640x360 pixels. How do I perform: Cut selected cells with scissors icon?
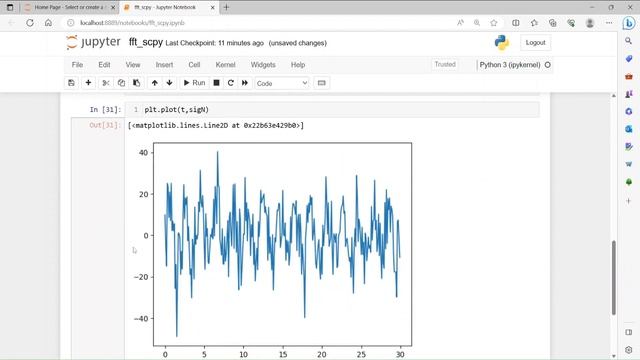(x=106, y=83)
